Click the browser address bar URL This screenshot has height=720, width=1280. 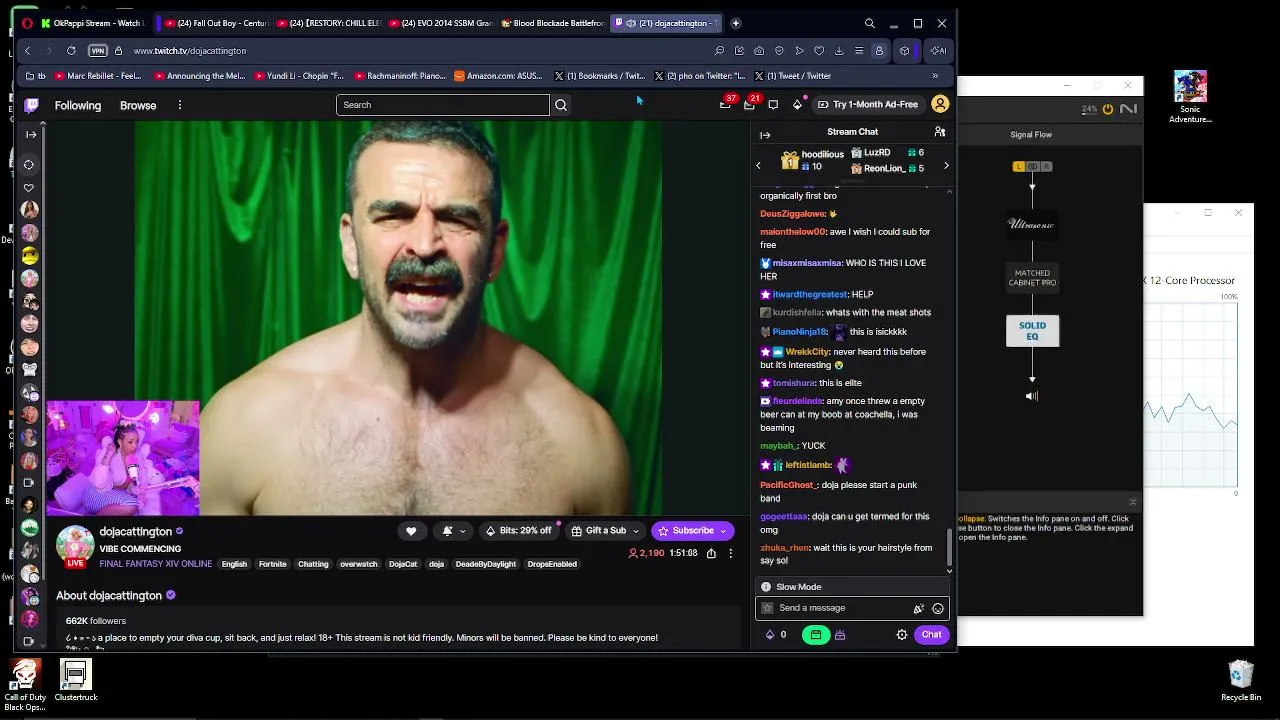coord(190,51)
